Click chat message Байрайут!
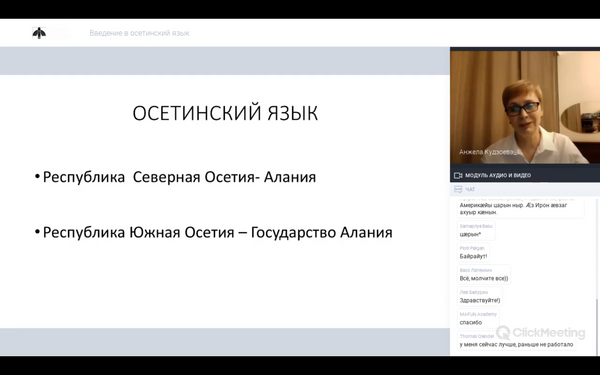Image resolution: width=600 pixels, height=375 pixels. pos(473,256)
